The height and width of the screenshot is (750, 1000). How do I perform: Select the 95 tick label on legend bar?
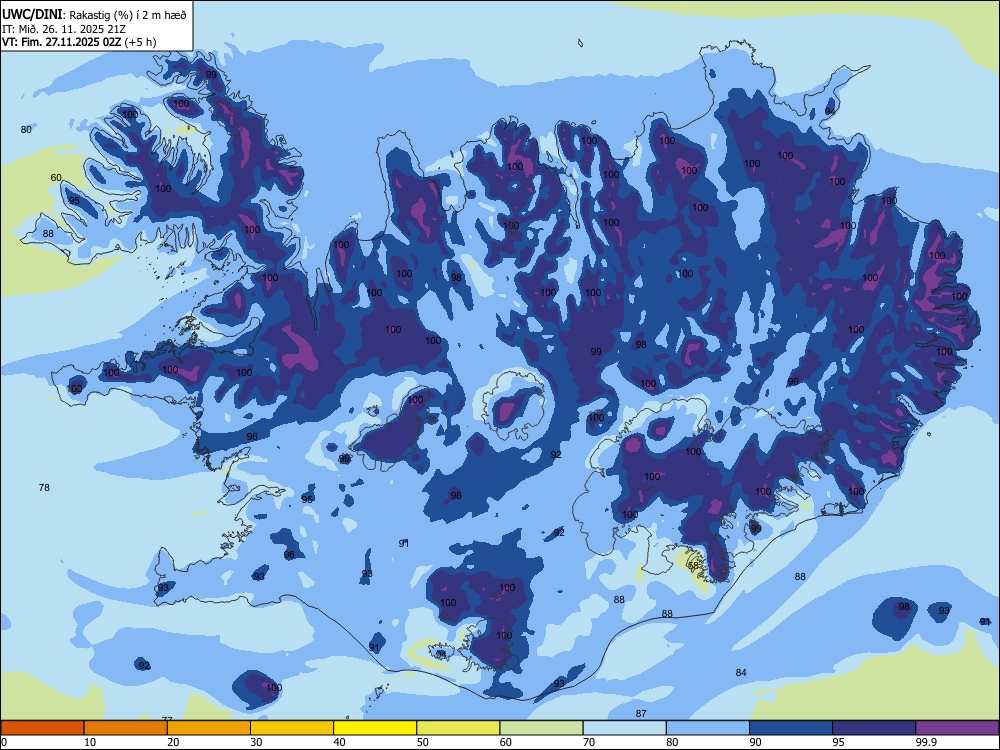838,742
